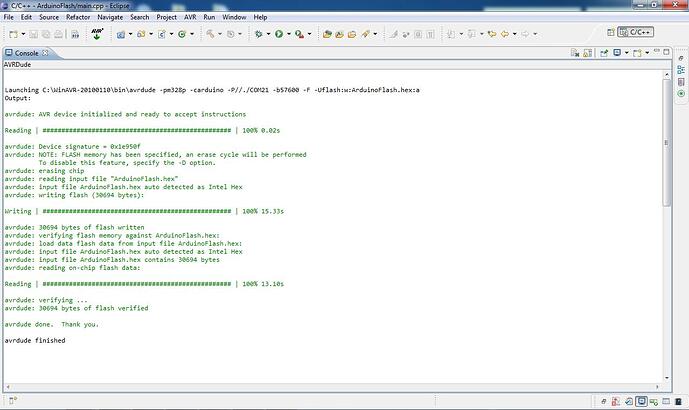Open the External Tools dropdown arrow
689x410 pixels.
tap(309, 34)
